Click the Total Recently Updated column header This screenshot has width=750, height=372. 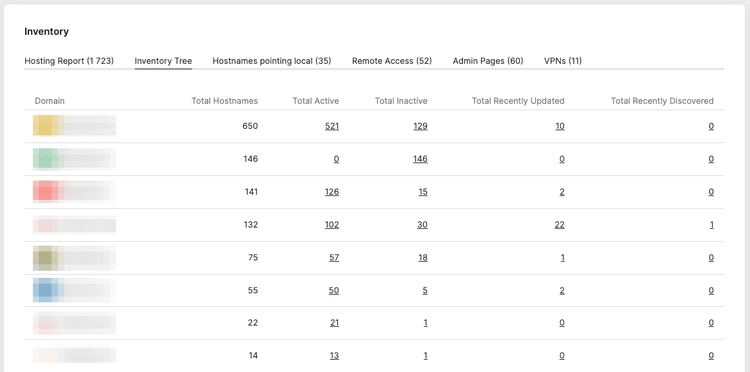tap(518, 101)
